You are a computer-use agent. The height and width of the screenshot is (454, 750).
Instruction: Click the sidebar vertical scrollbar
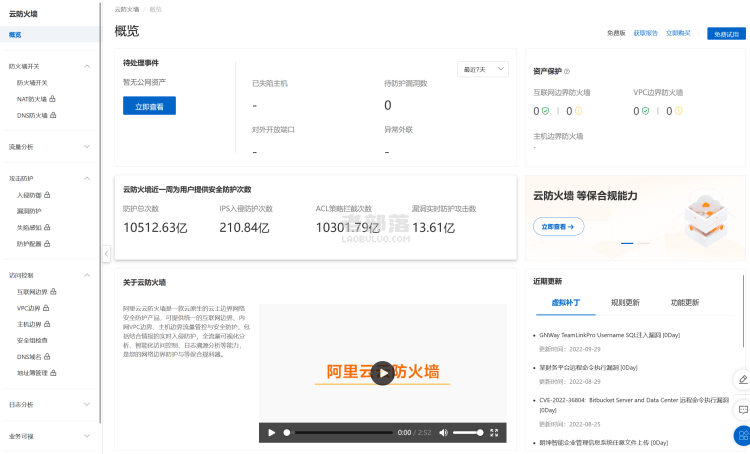tap(100, 213)
